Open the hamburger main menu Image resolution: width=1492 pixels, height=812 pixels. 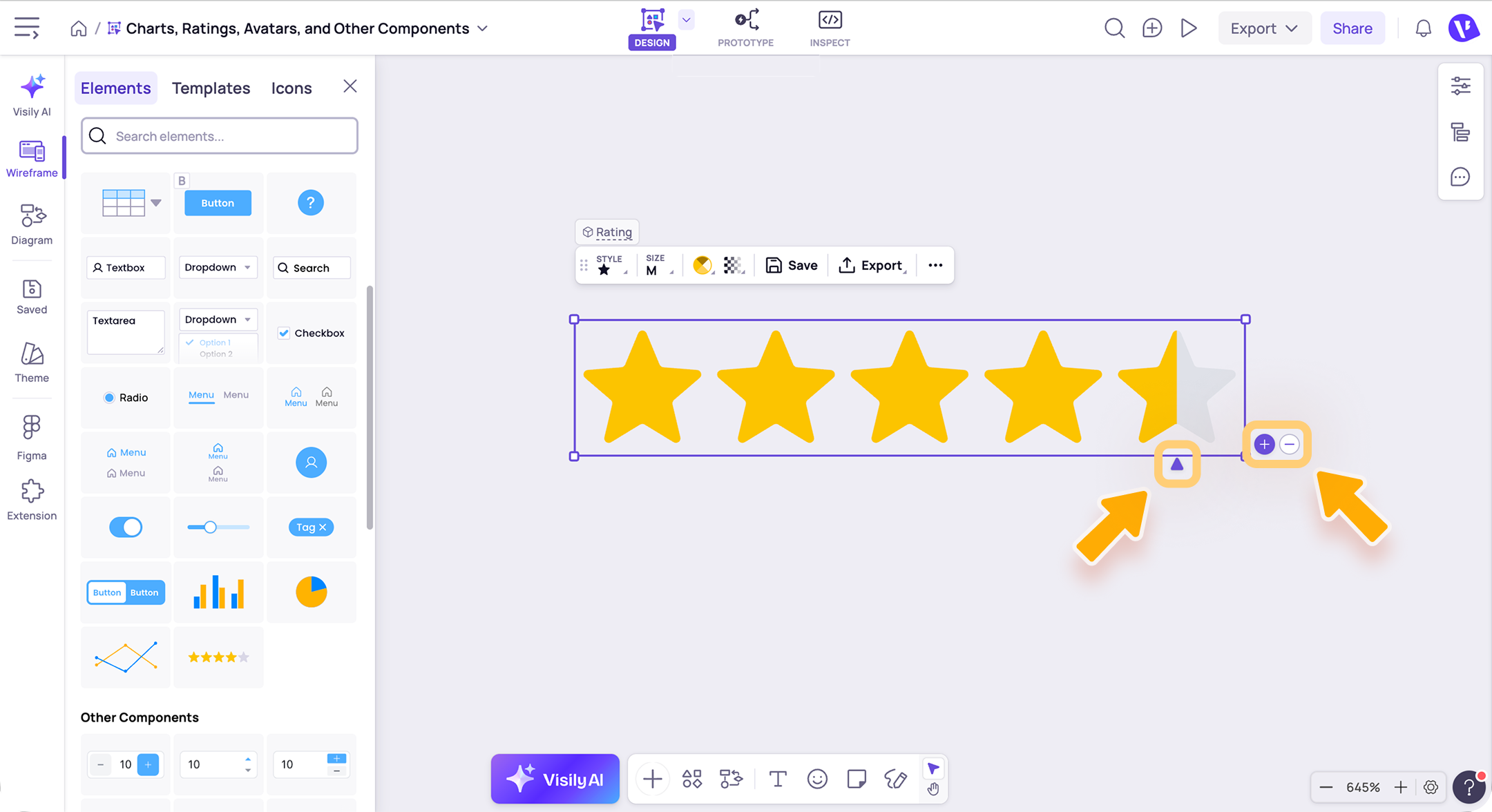point(27,28)
